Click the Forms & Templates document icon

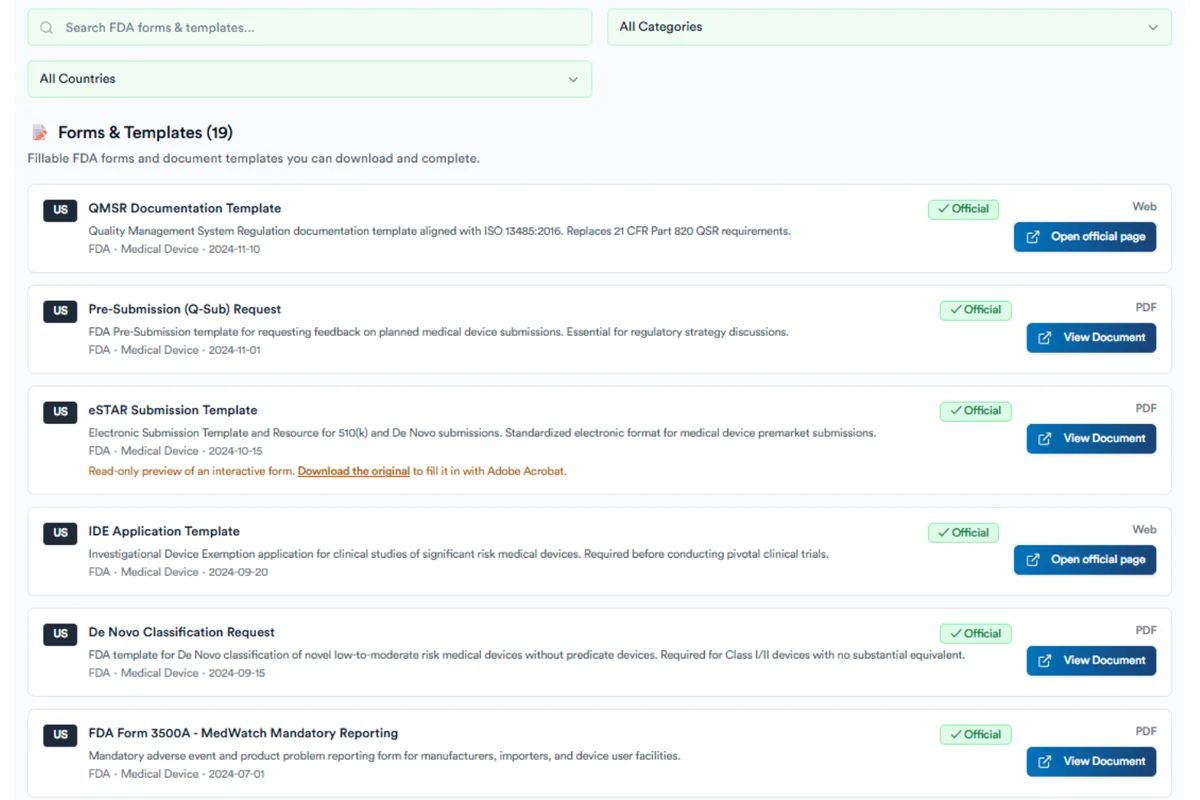click(x=39, y=133)
